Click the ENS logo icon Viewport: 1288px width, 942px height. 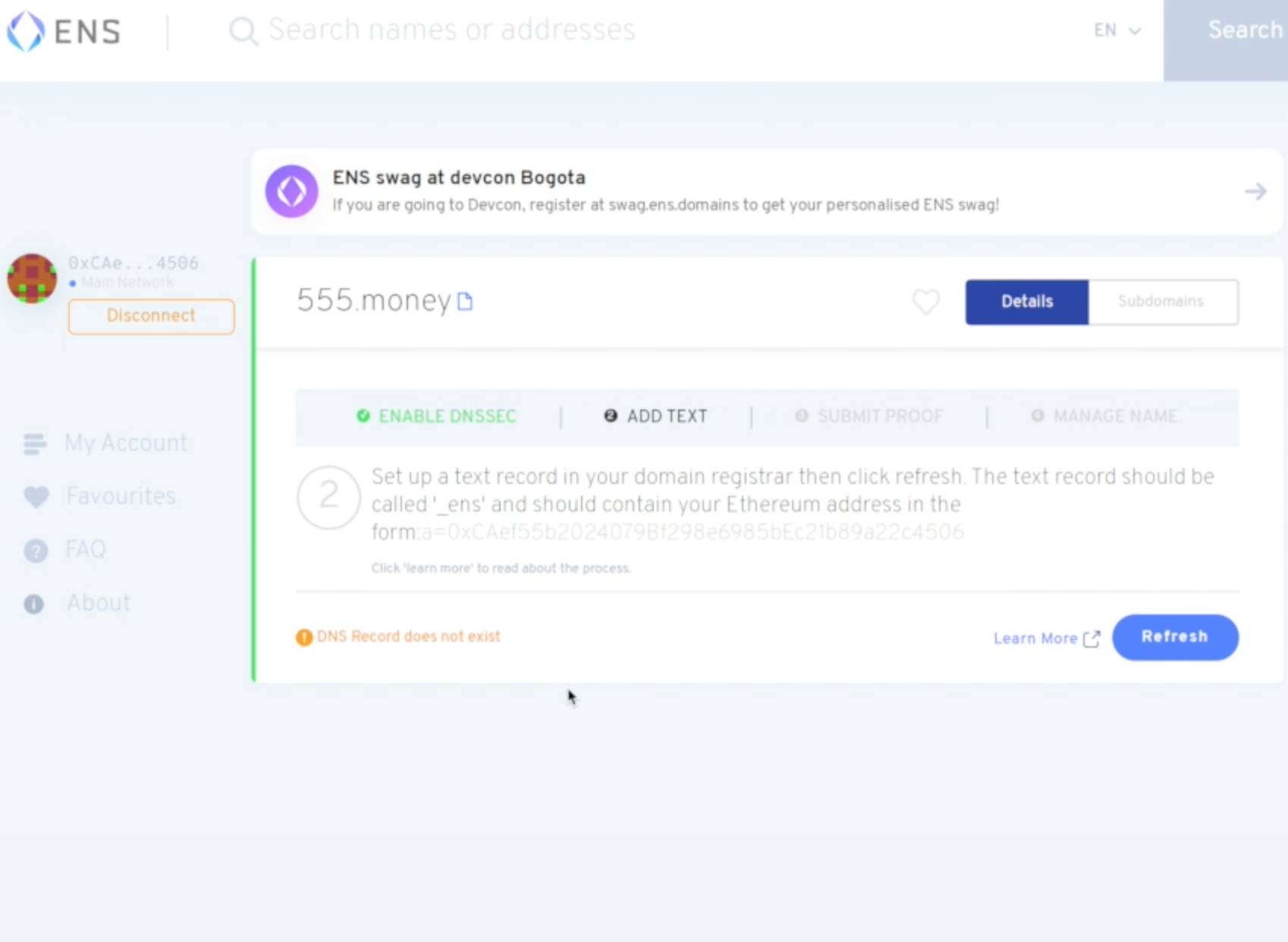point(26,31)
